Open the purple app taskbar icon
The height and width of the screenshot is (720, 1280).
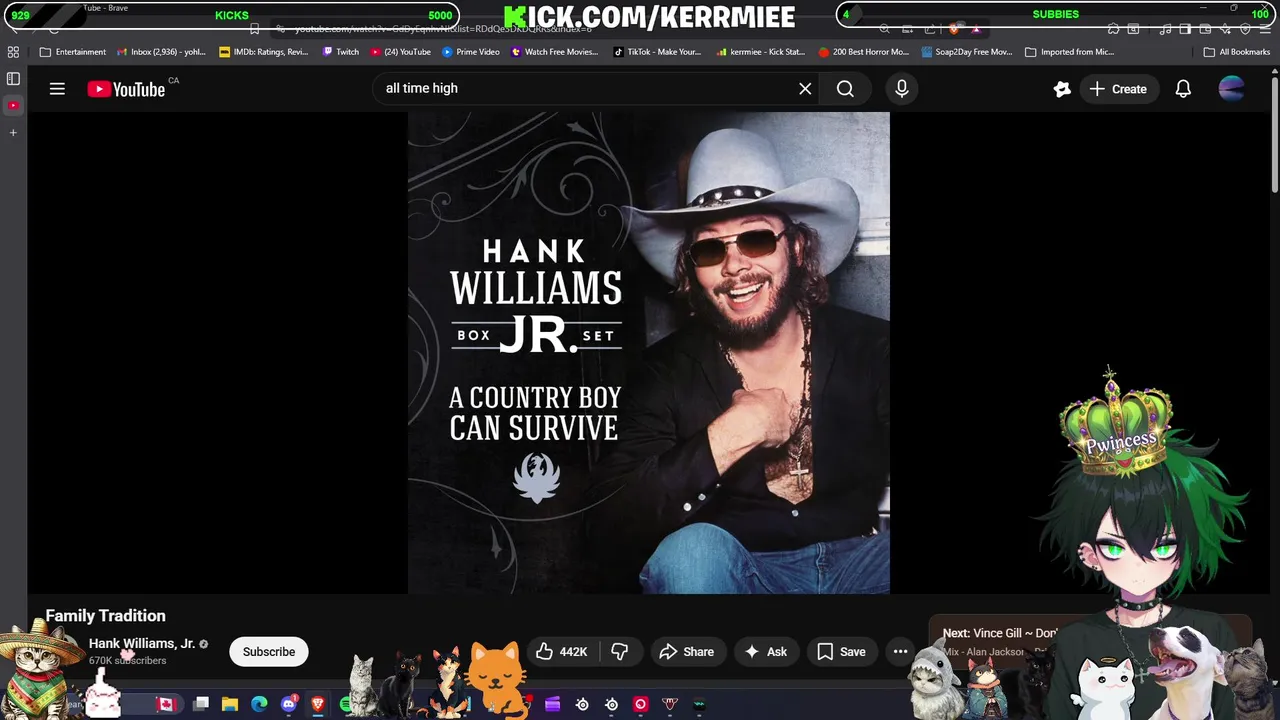[x=552, y=704]
